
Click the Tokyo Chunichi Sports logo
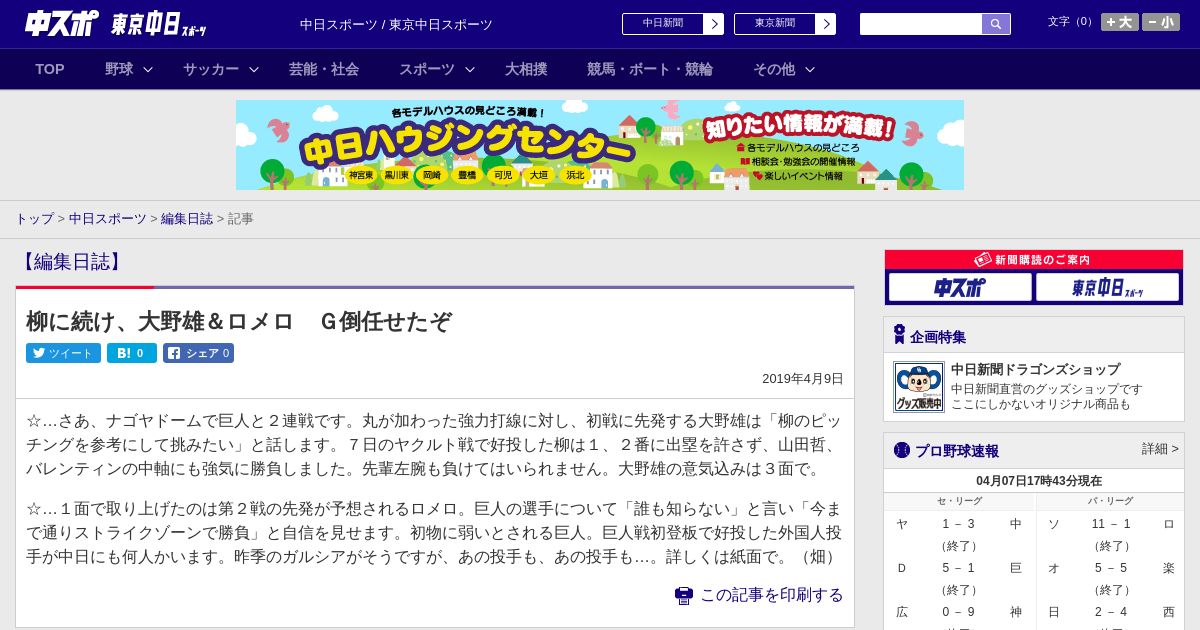pos(159,25)
